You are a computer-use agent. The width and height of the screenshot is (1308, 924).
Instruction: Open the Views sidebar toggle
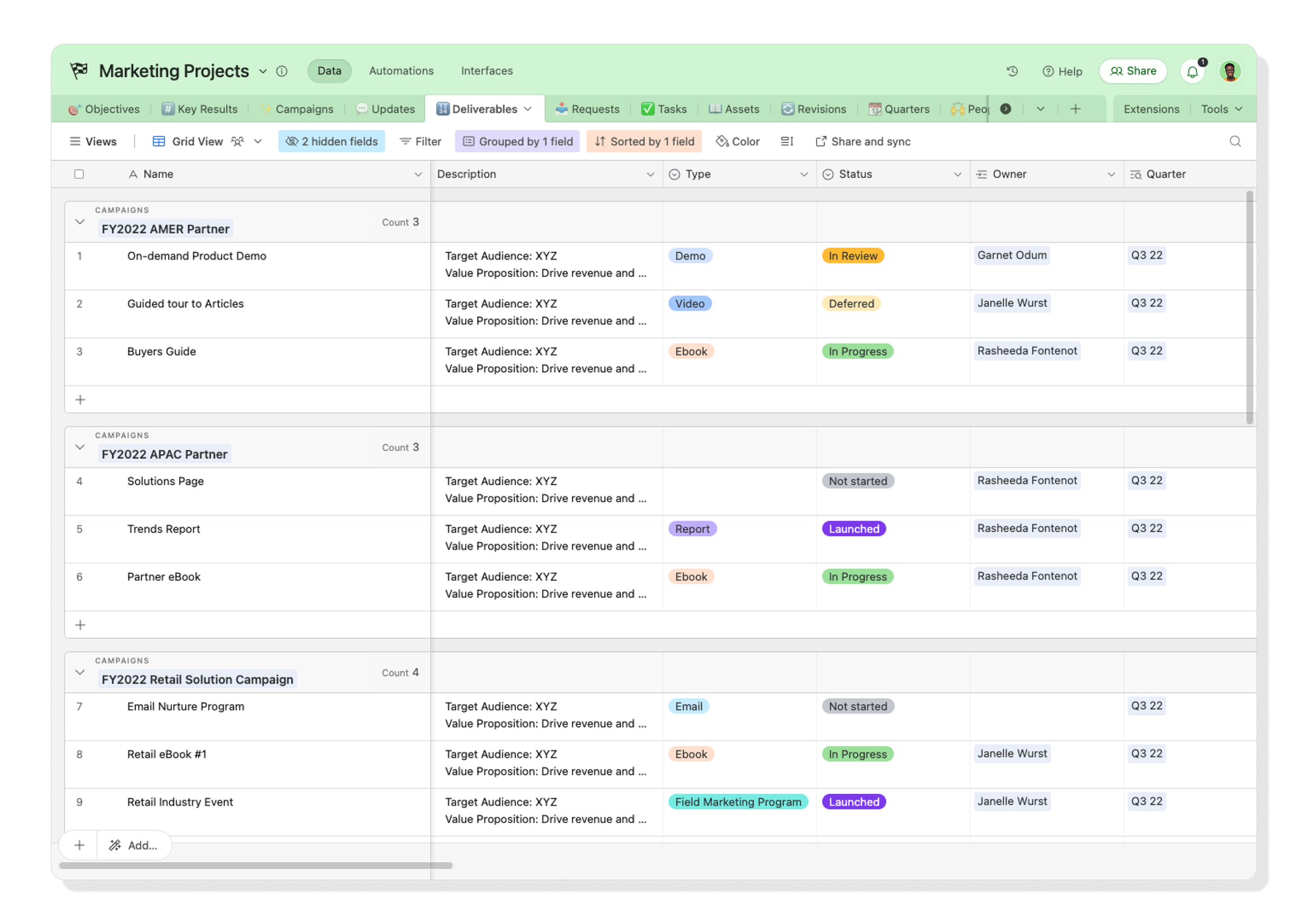[93, 141]
